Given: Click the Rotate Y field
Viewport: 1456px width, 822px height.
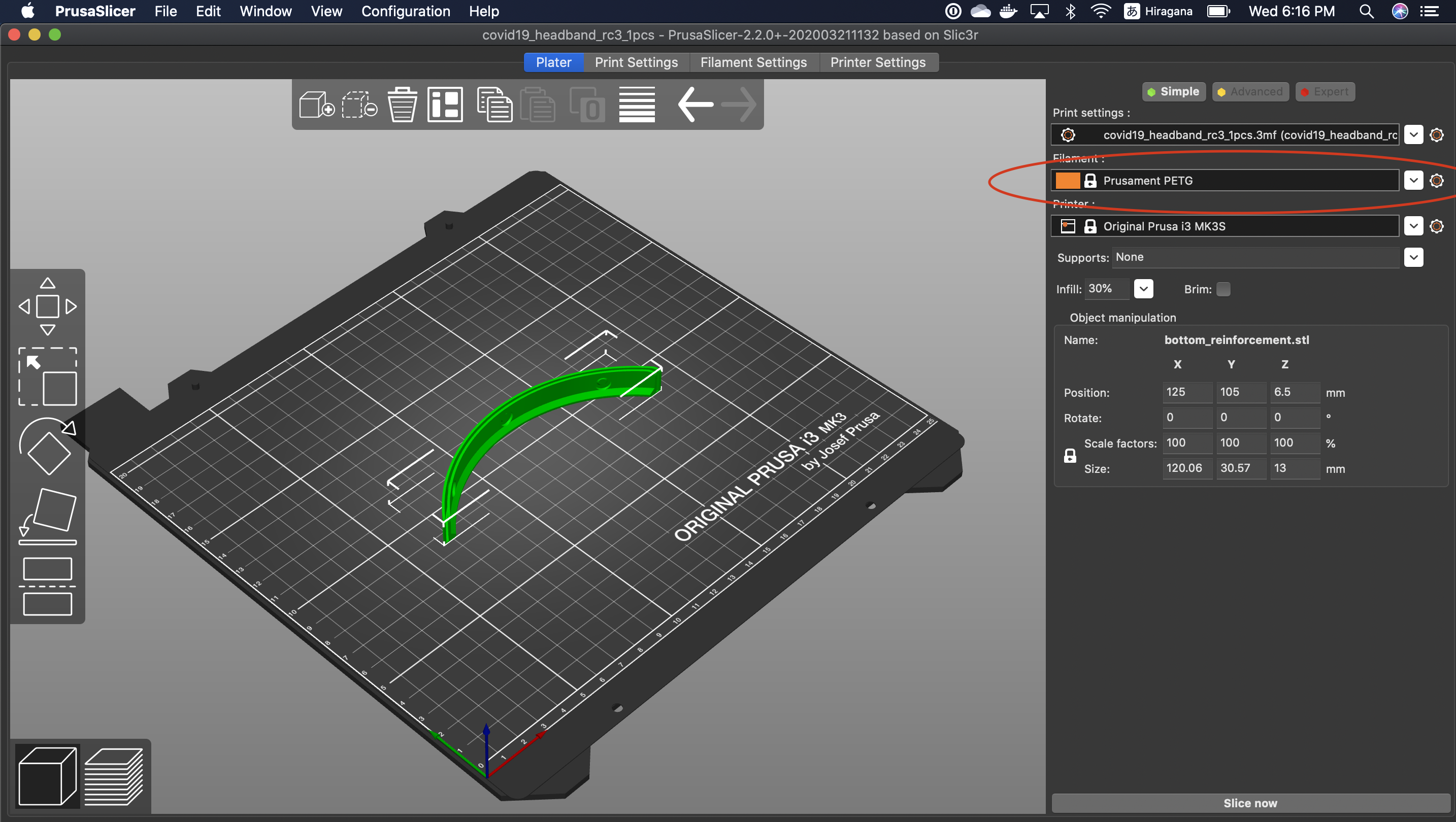Looking at the screenshot, I should click(1241, 418).
